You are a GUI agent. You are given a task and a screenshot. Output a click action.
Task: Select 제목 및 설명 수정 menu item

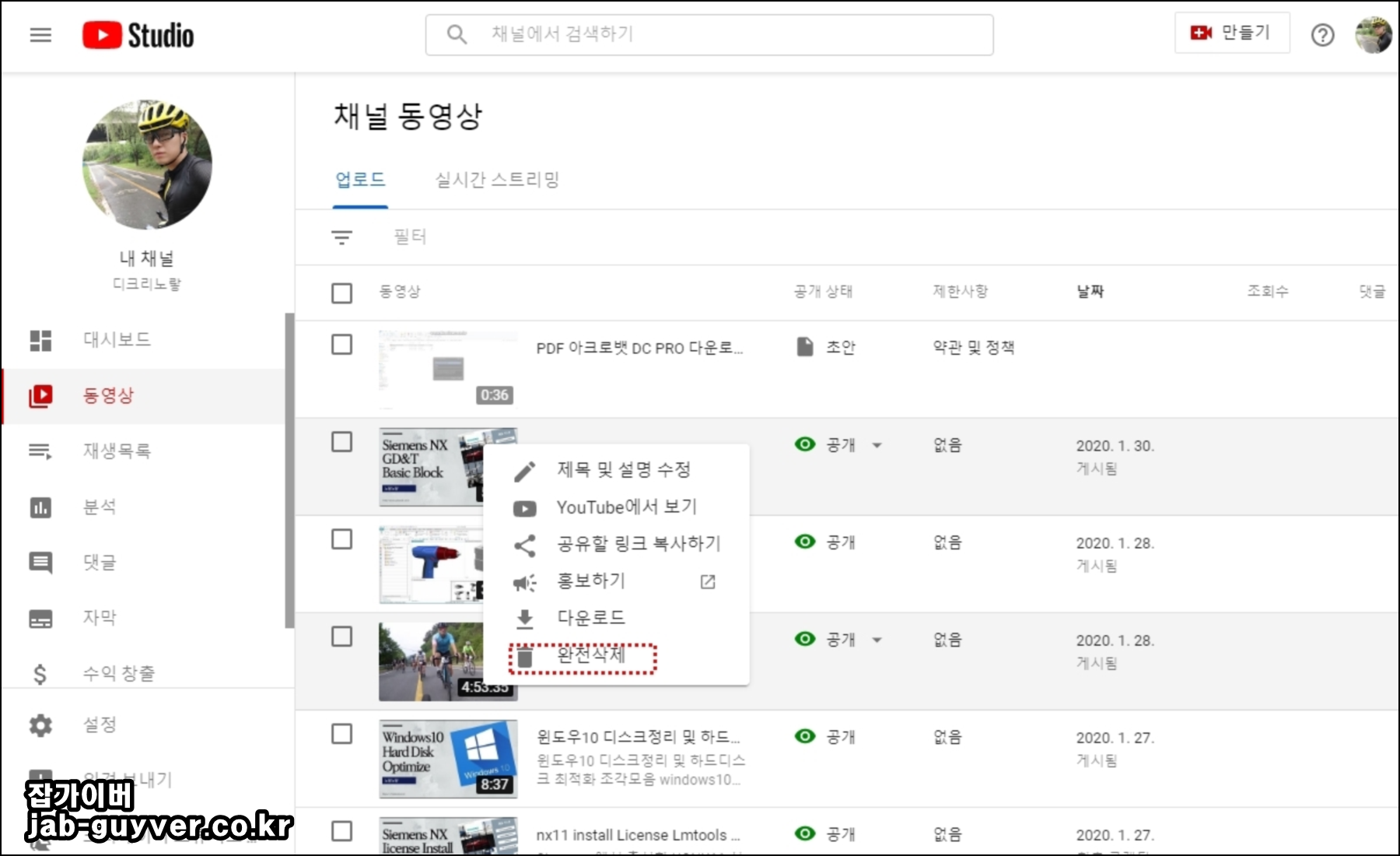(616, 470)
